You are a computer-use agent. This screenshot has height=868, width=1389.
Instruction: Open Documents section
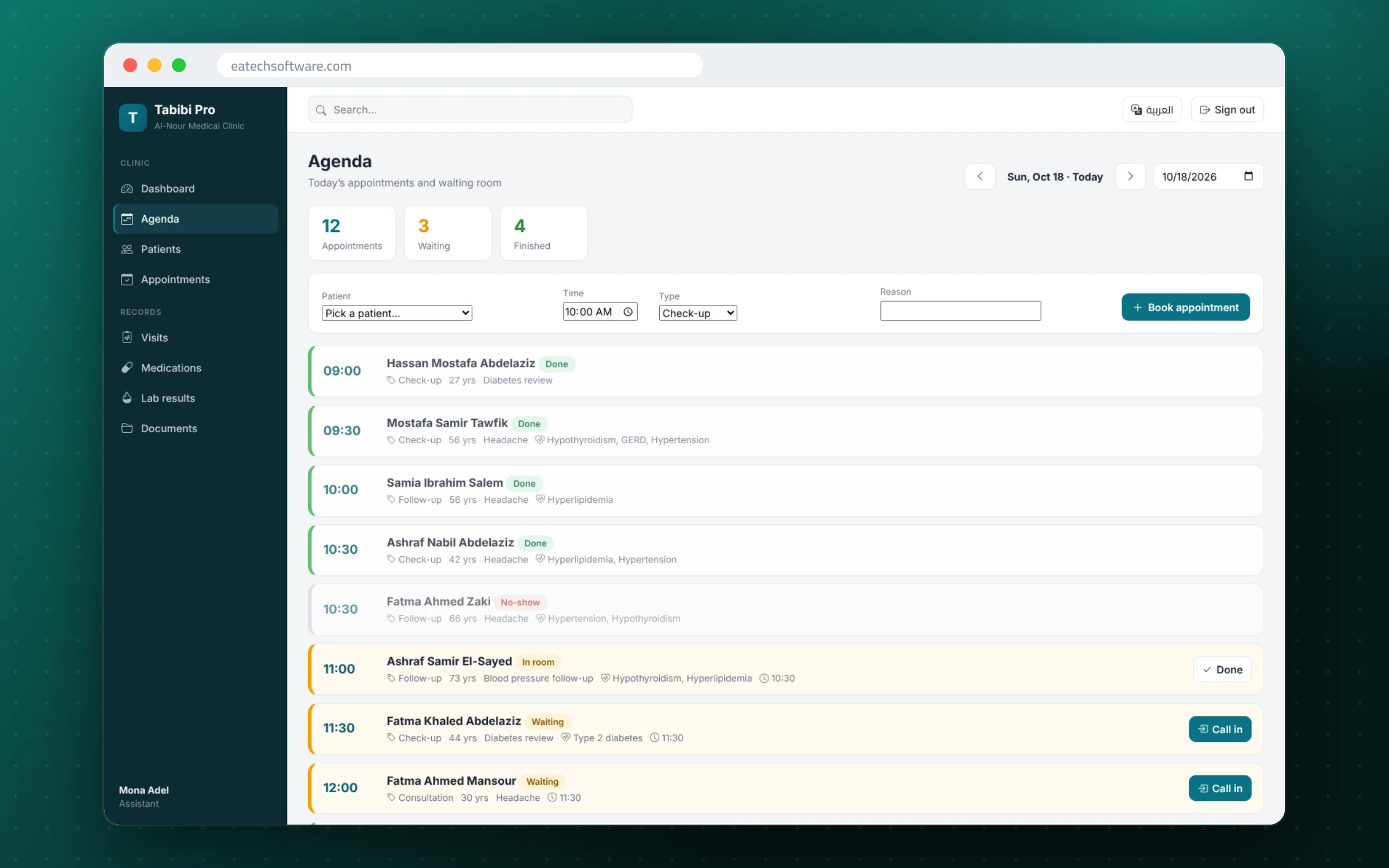[196, 428]
